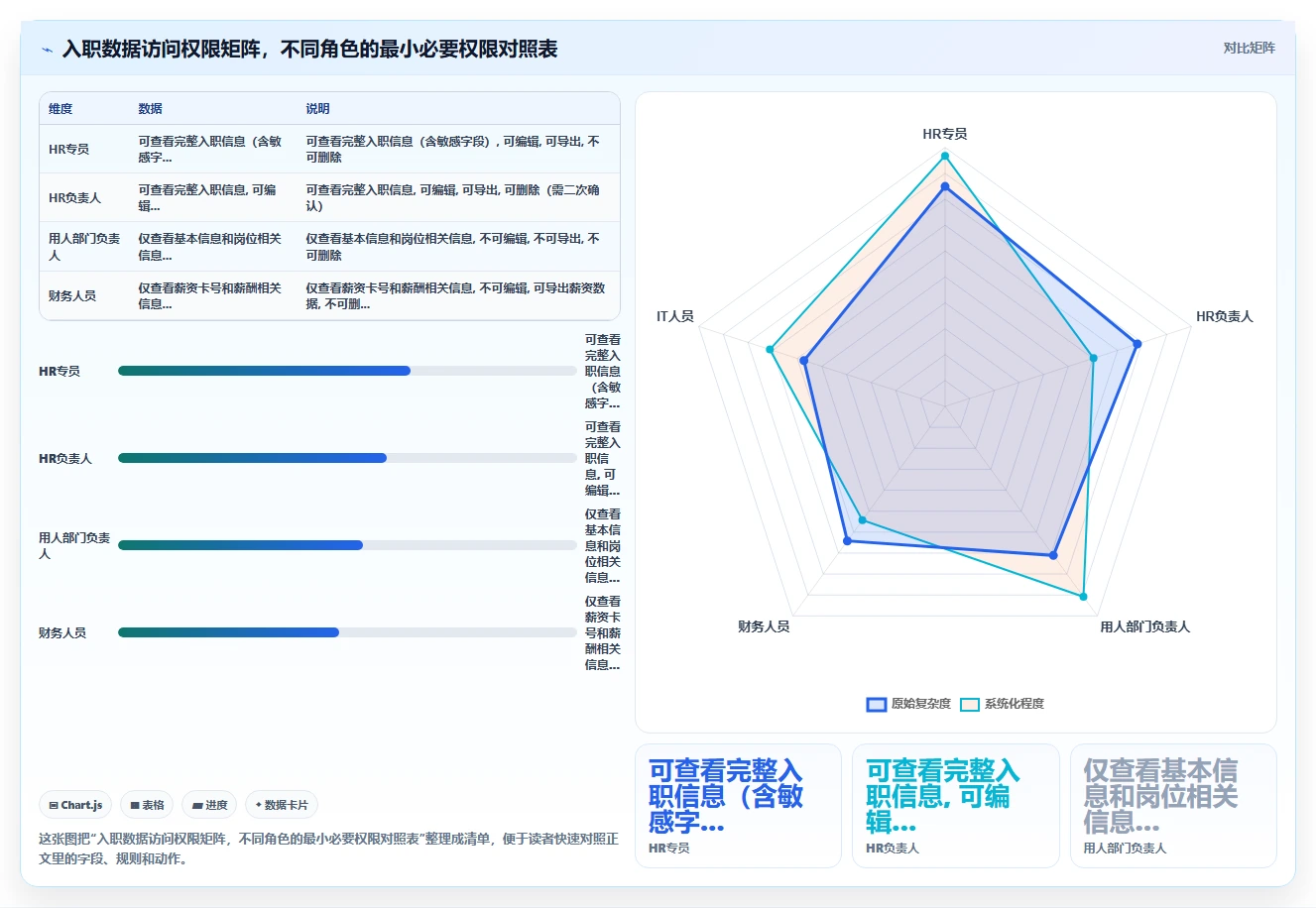Click the 用人部门负责人 radar axis label
1316x908 pixels.
1144,626
